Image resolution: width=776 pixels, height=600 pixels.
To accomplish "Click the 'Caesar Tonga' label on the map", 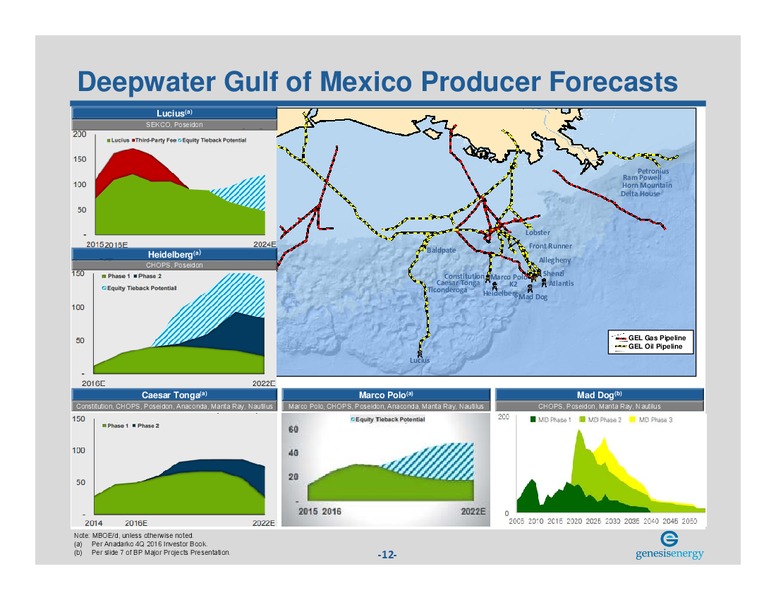I will 458,283.
